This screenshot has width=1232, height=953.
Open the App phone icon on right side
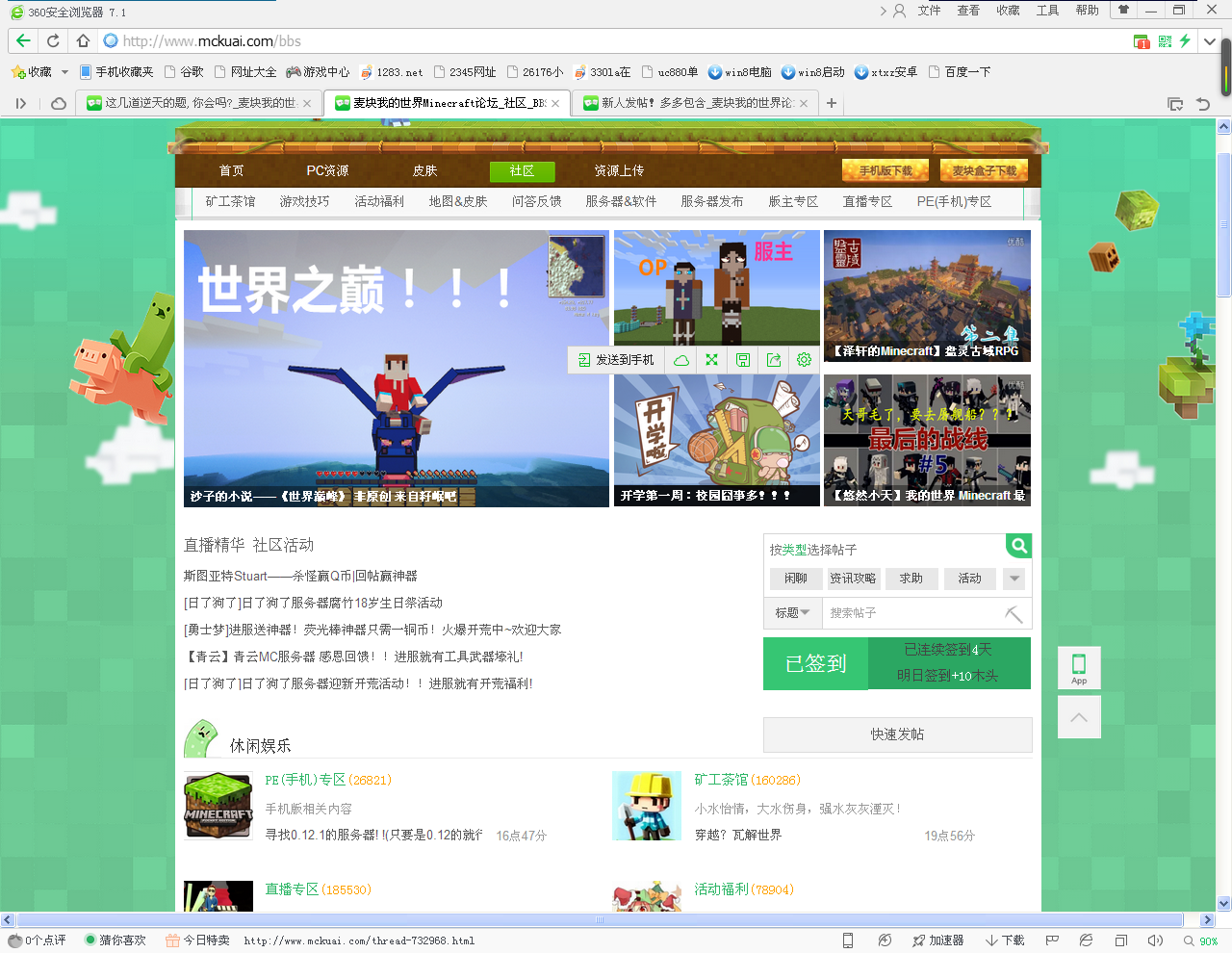pos(1079,667)
